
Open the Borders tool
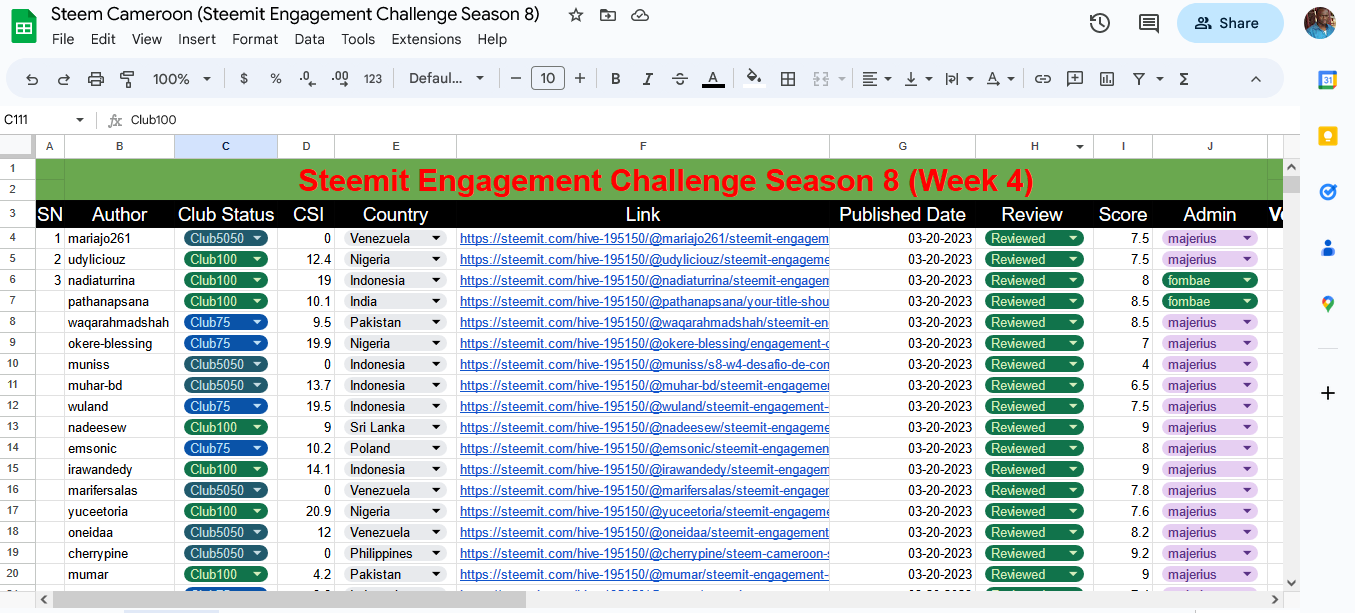pos(788,79)
